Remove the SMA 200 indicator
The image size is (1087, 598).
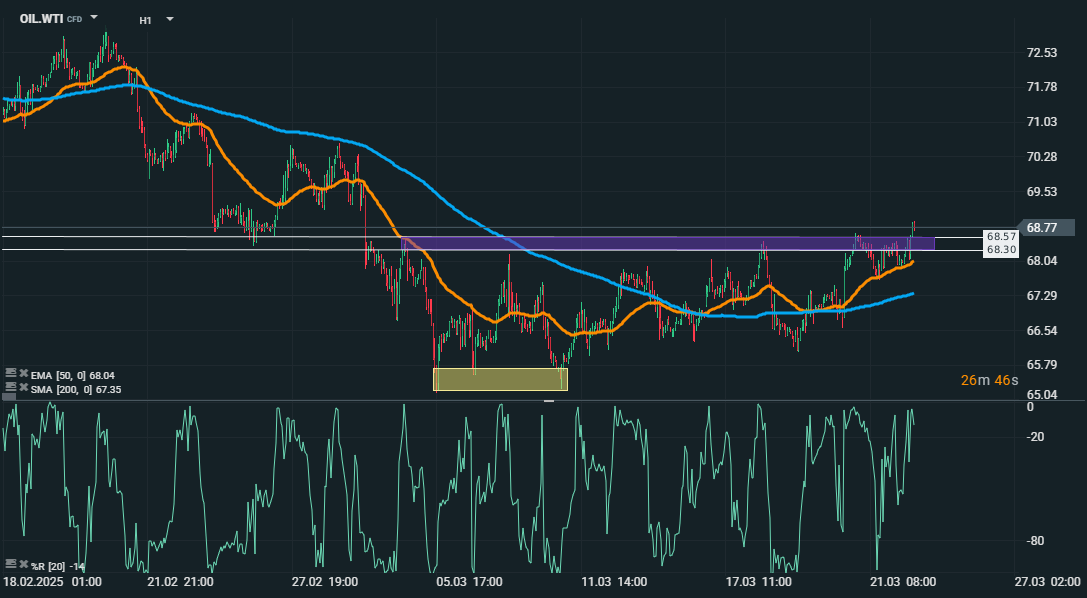[23, 386]
